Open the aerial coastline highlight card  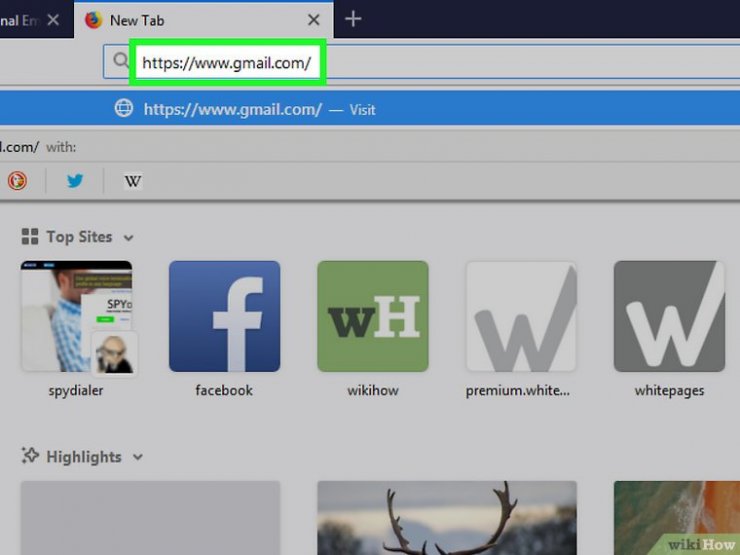(x=677, y=518)
